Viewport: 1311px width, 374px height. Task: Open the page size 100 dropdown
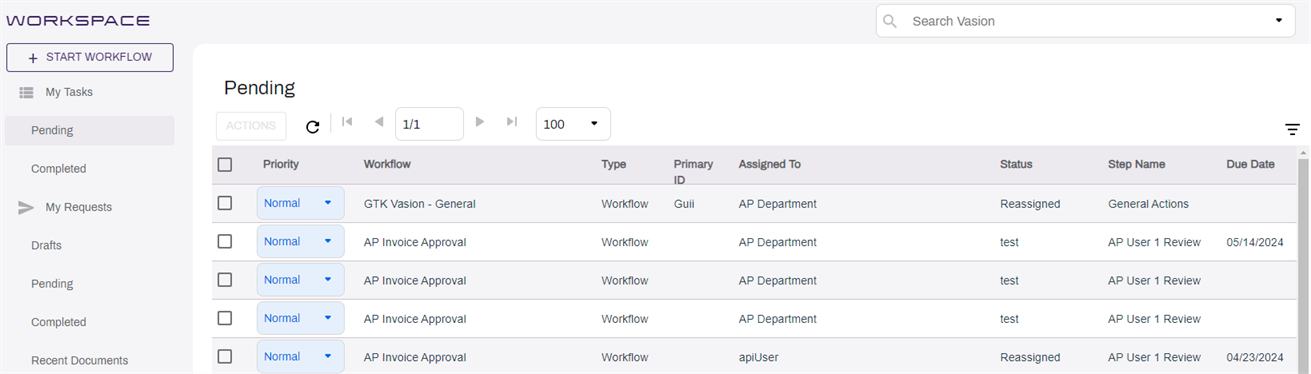[573, 124]
